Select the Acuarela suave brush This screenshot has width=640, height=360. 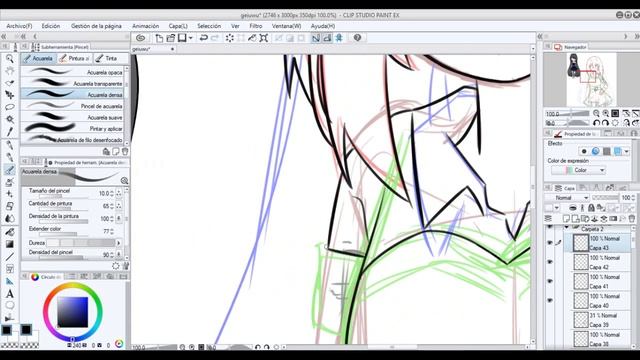pyautogui.click(x=72, y=117)
